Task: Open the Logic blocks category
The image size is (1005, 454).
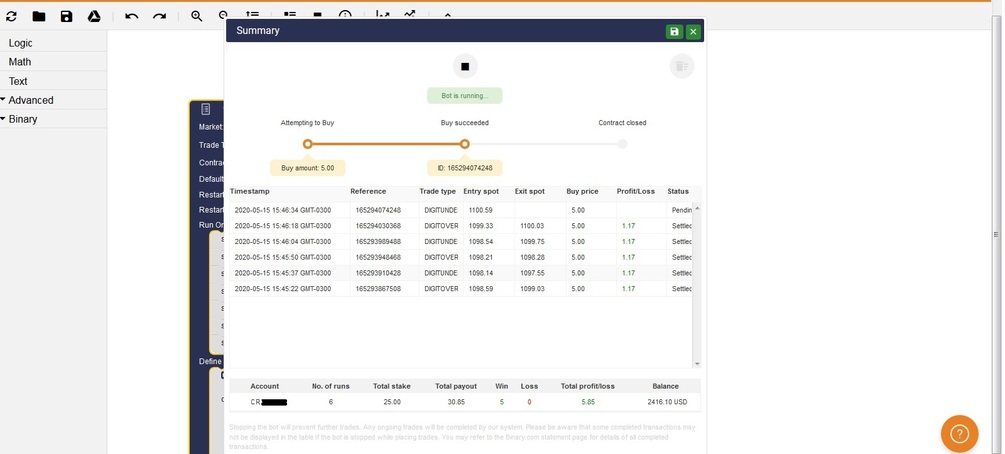Action: [21, 43]
